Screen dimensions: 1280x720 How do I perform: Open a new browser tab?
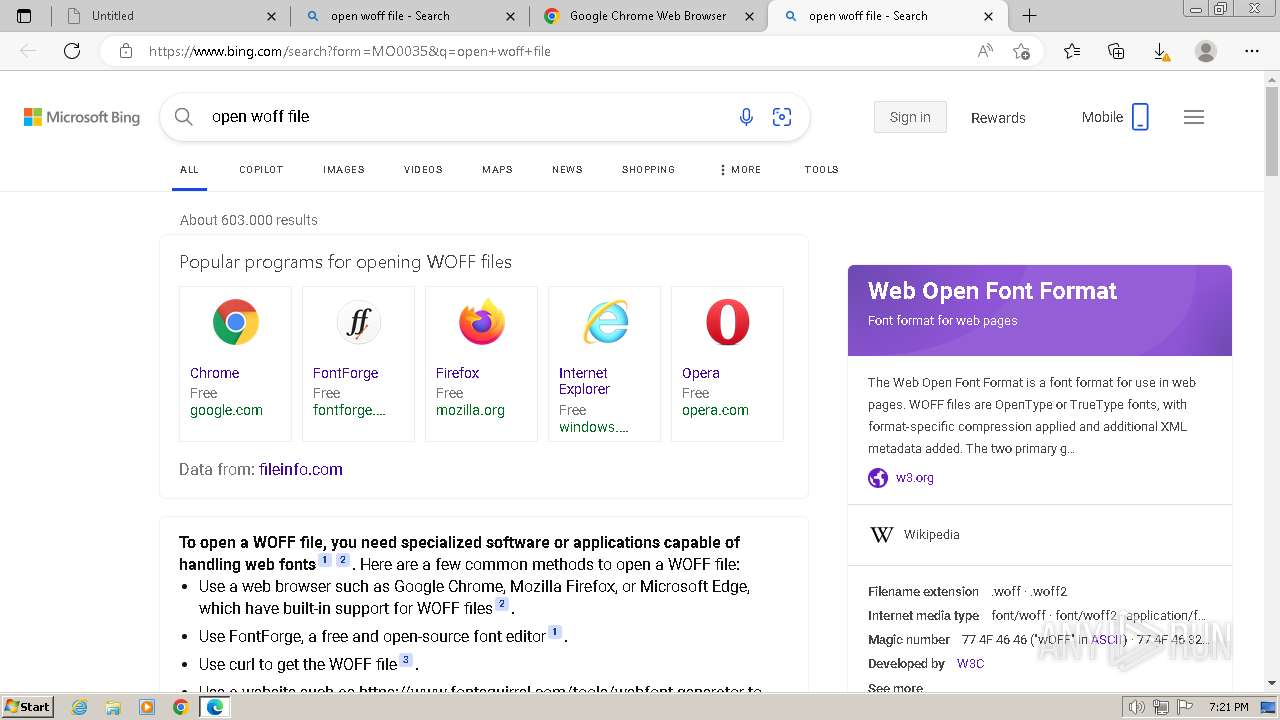[x=1029, y=16]
